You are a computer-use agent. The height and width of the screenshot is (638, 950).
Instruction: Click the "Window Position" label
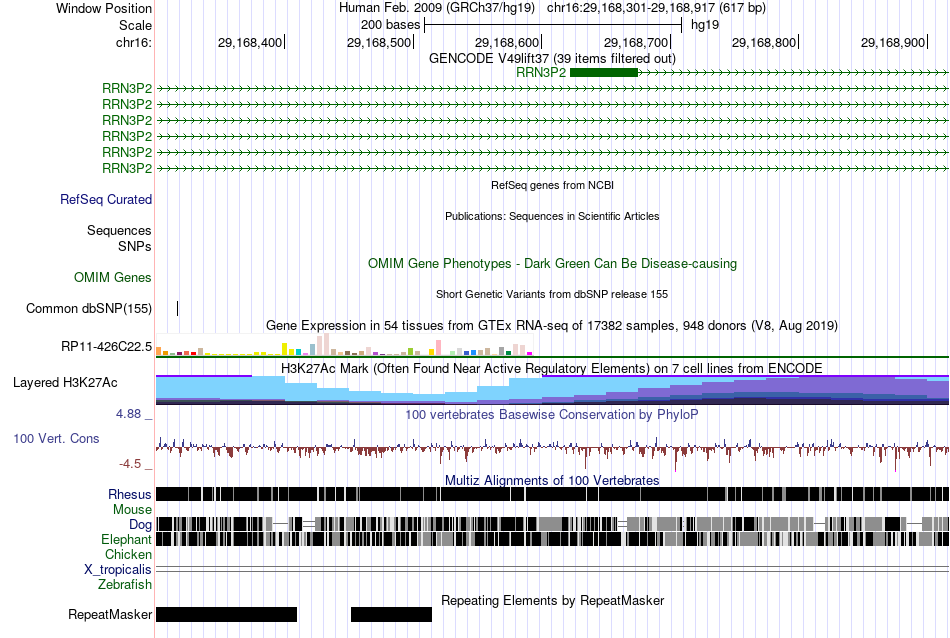(x=104, y=8)
